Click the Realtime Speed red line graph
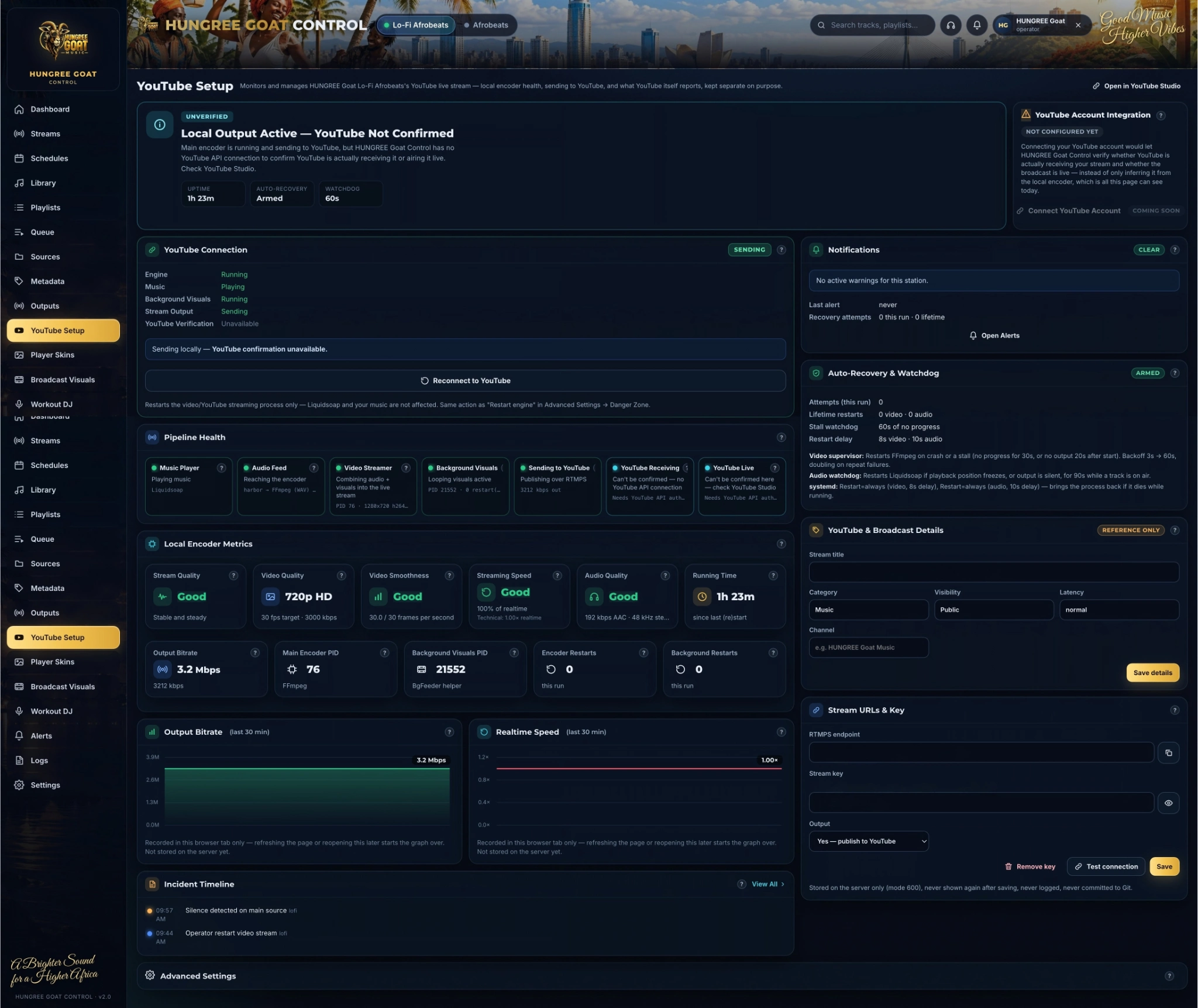Viewport: 1198px width, 1008px height. (639, 769)
